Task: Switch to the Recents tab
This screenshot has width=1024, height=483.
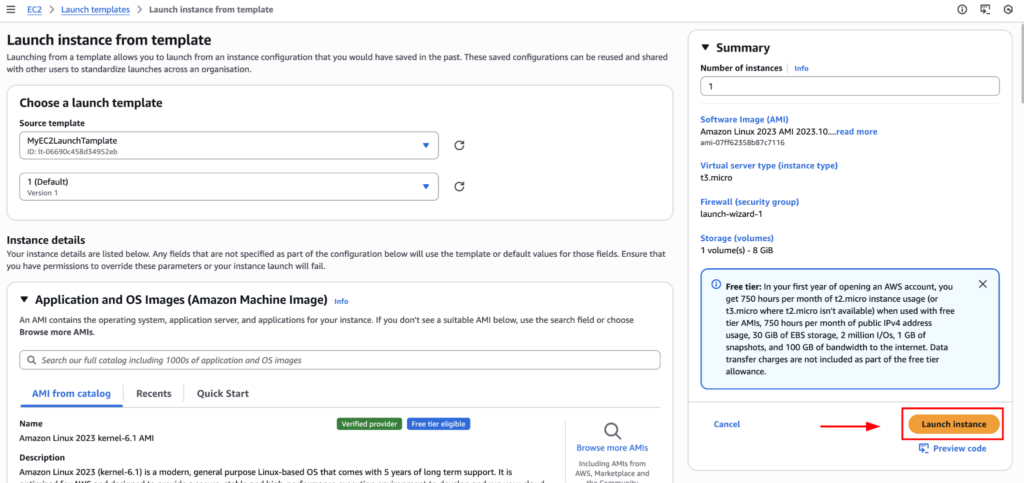Action: [x=153, y=393]
